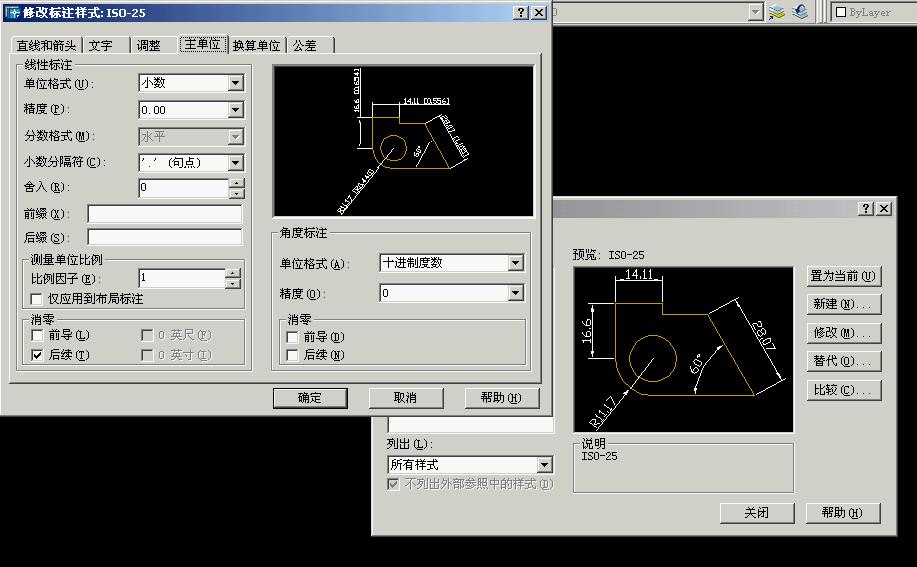Viewport: 917px width, 567px height.
Task: Click the question mark in Dimension Style Manager title bar
Action: coord(866,208)
